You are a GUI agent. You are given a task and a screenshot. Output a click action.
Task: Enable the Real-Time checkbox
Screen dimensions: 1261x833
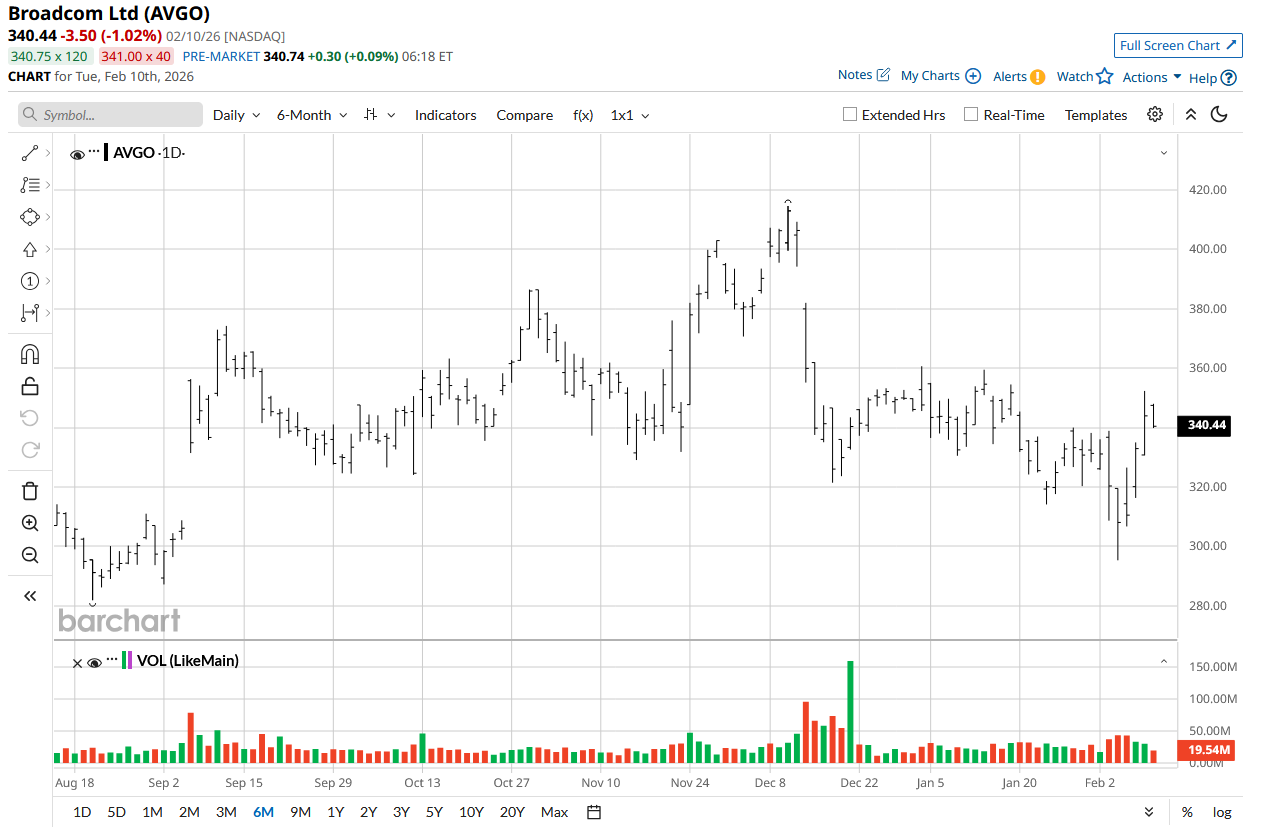point(971,114)
